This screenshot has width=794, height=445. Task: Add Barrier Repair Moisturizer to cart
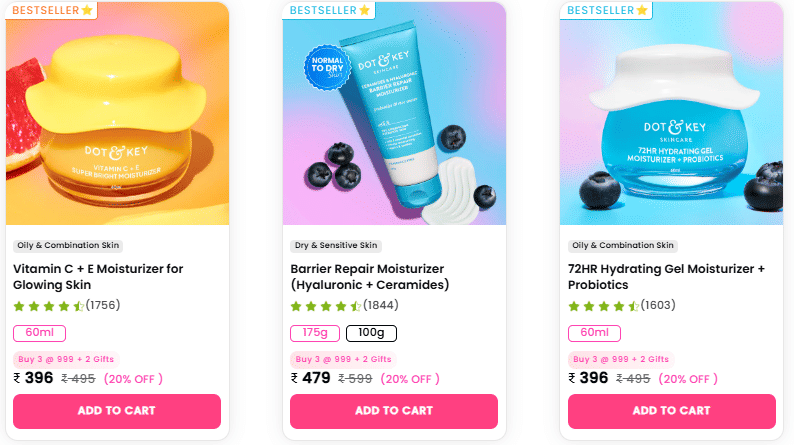(x=394, y=411)
